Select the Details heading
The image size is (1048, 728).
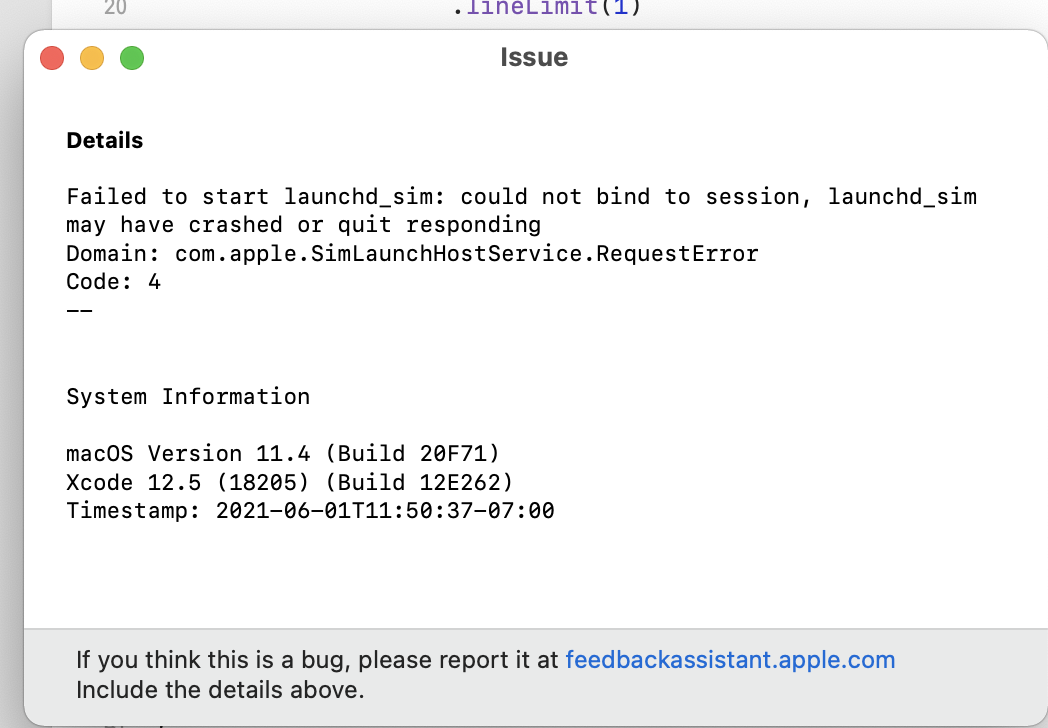tap(105, 140)
